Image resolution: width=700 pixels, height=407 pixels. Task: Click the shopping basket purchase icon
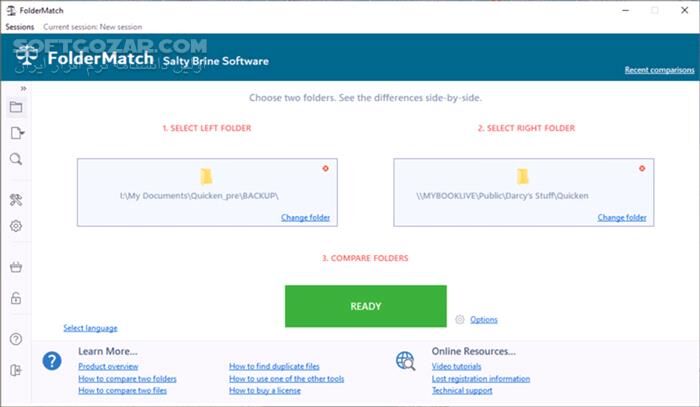[16, 267]
